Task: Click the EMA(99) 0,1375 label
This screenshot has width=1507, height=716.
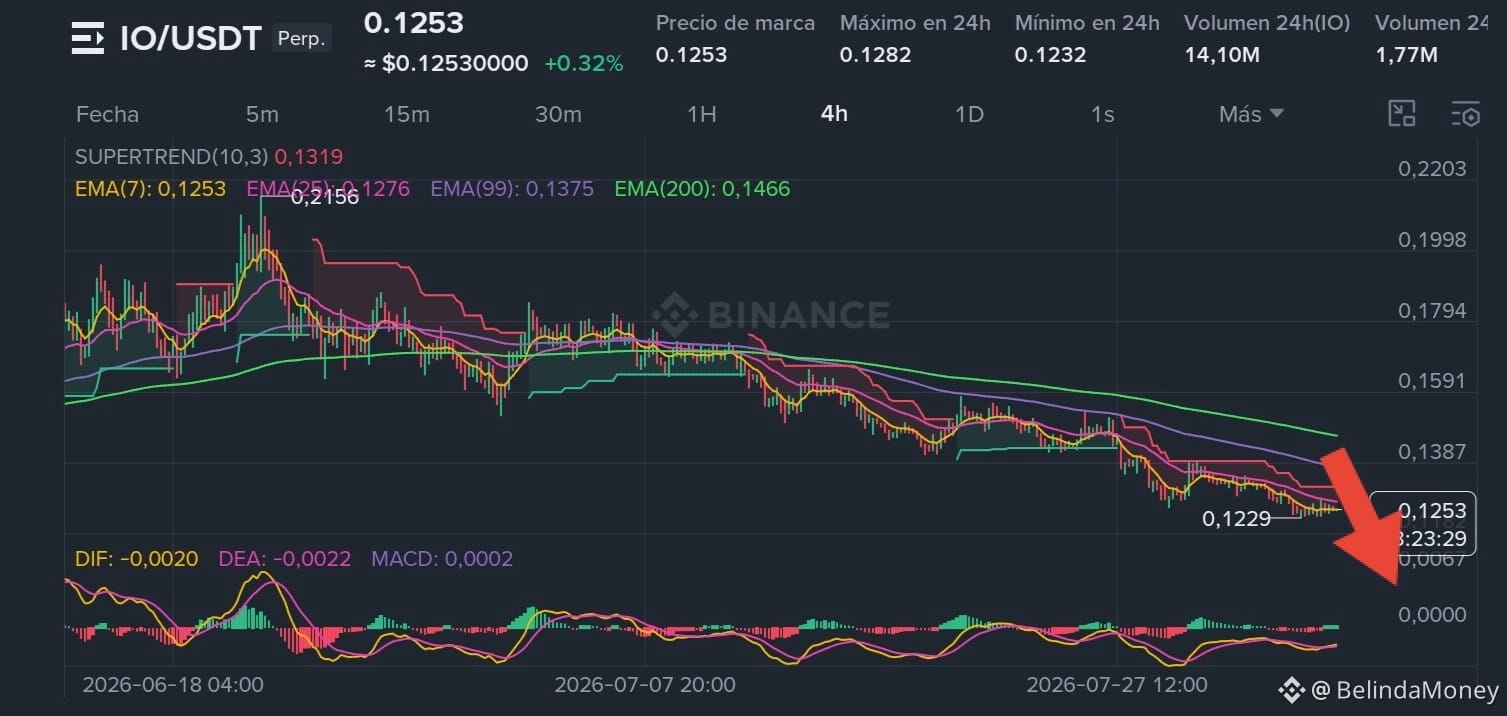Action: [x=512, y=188]
